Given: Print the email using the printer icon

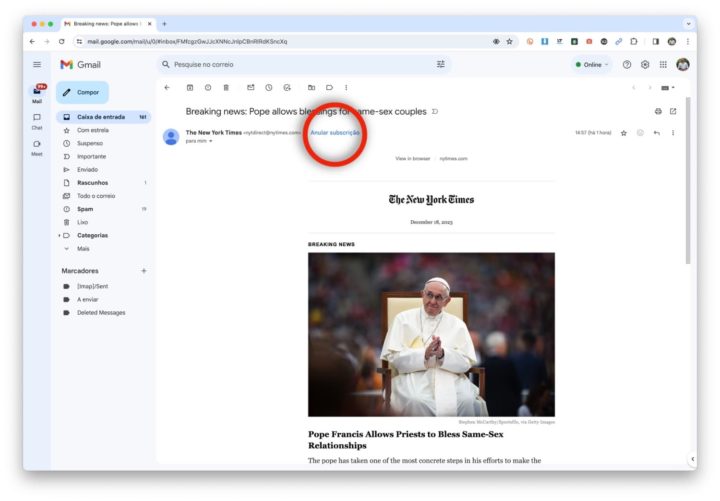Looking at the screenshot, I should [x=658, y=111].
